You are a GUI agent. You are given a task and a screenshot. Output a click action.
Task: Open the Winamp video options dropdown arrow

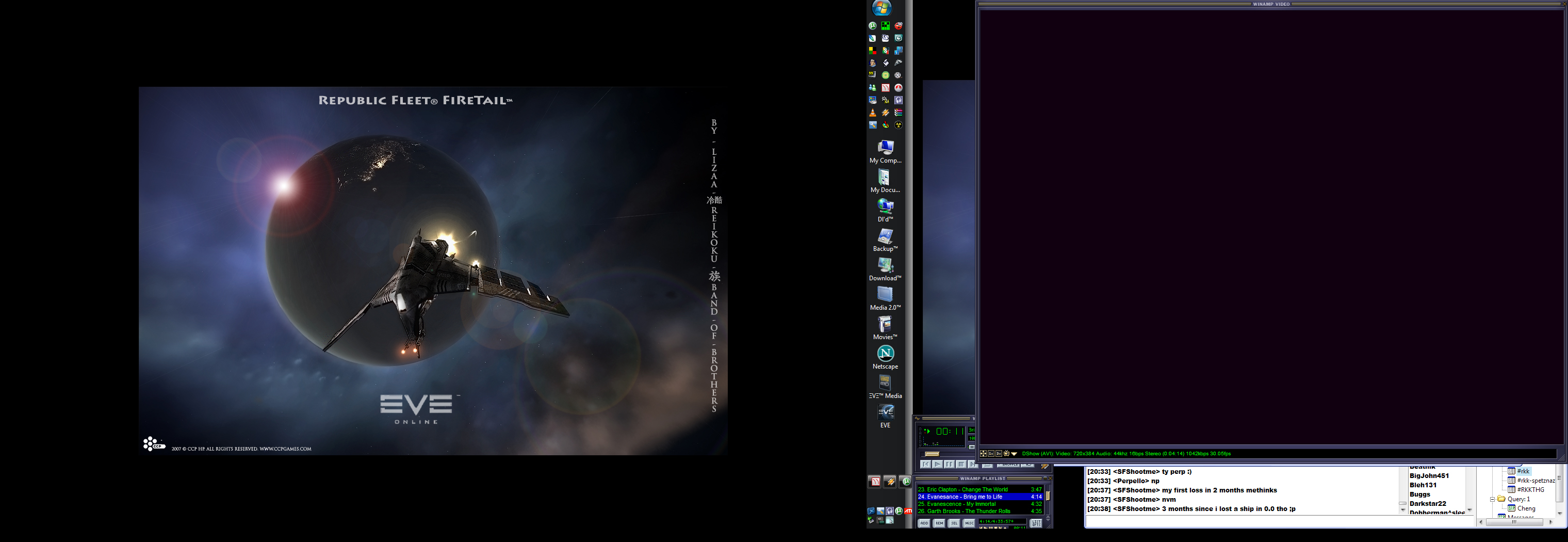tap(1014, 454)
